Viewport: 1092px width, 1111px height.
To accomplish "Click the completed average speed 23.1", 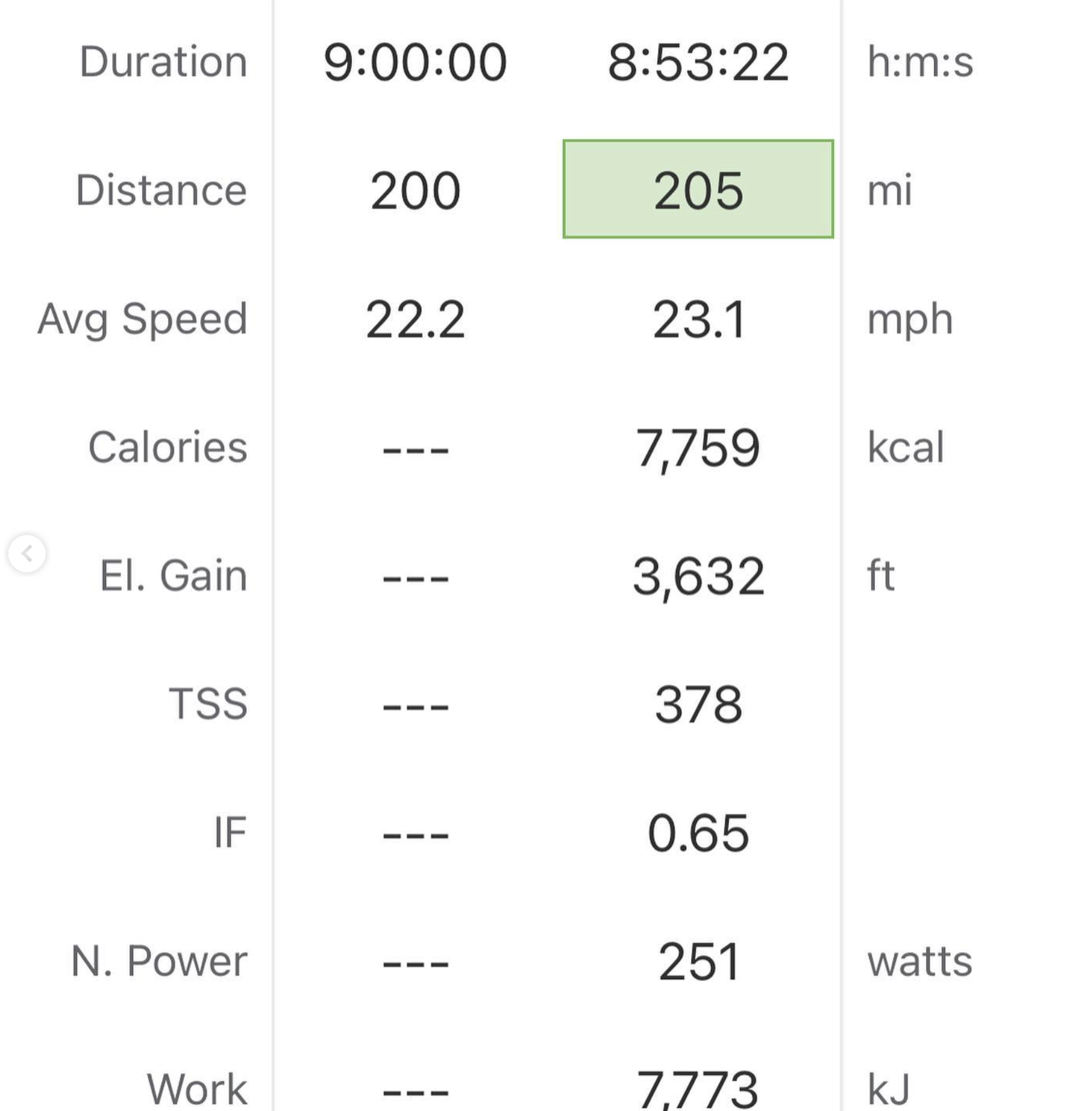I will [698, 319].
